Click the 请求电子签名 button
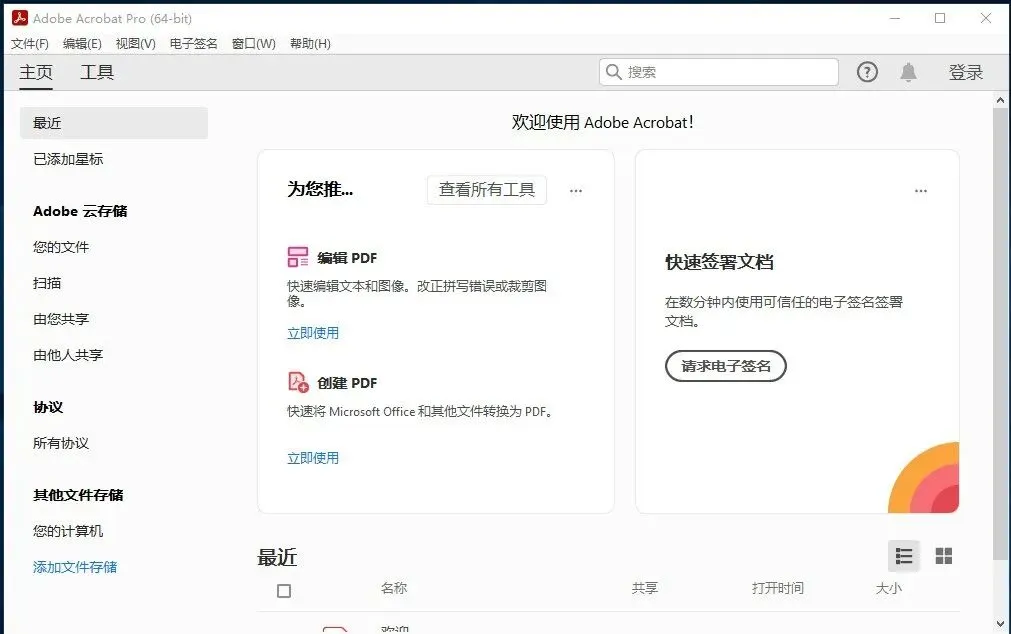This screenshot has width=1011, height=634. click(725, 366)
